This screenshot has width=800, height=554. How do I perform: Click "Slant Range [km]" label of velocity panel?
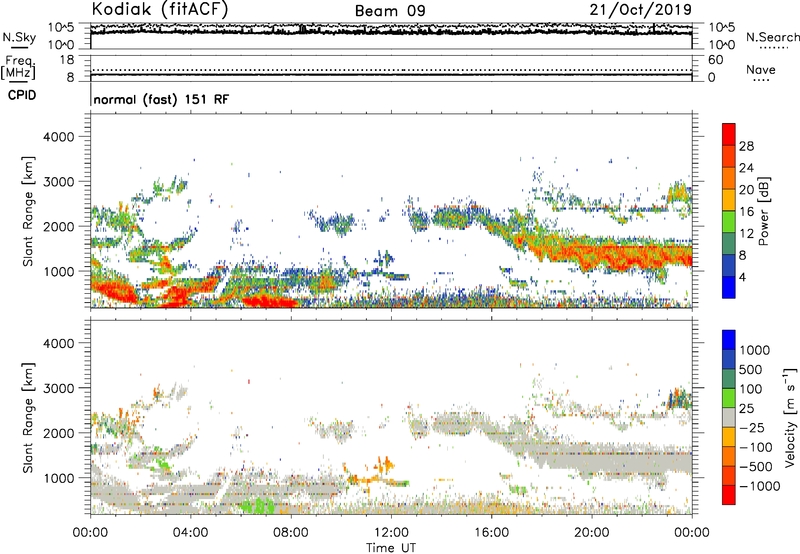pos(28,417)
